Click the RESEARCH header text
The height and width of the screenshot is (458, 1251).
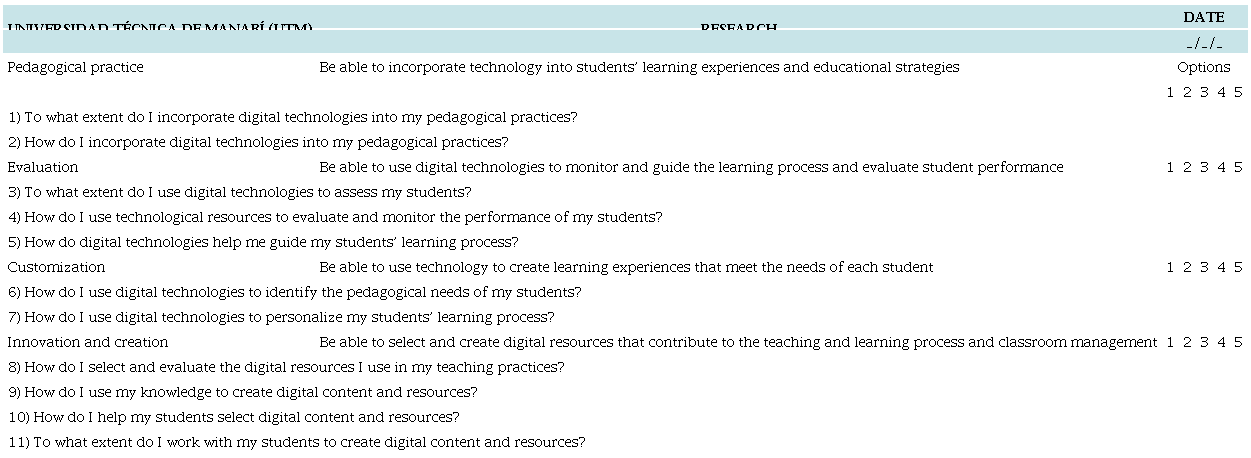pyautogui.click(x=738, y=28)
